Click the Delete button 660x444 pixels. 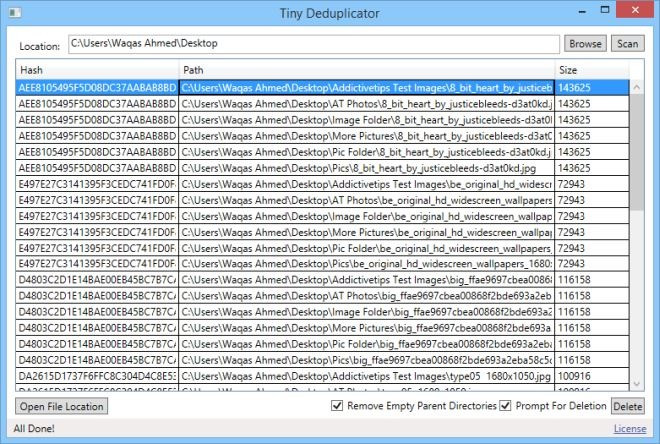pyautogui.click(x=628, y=406)
